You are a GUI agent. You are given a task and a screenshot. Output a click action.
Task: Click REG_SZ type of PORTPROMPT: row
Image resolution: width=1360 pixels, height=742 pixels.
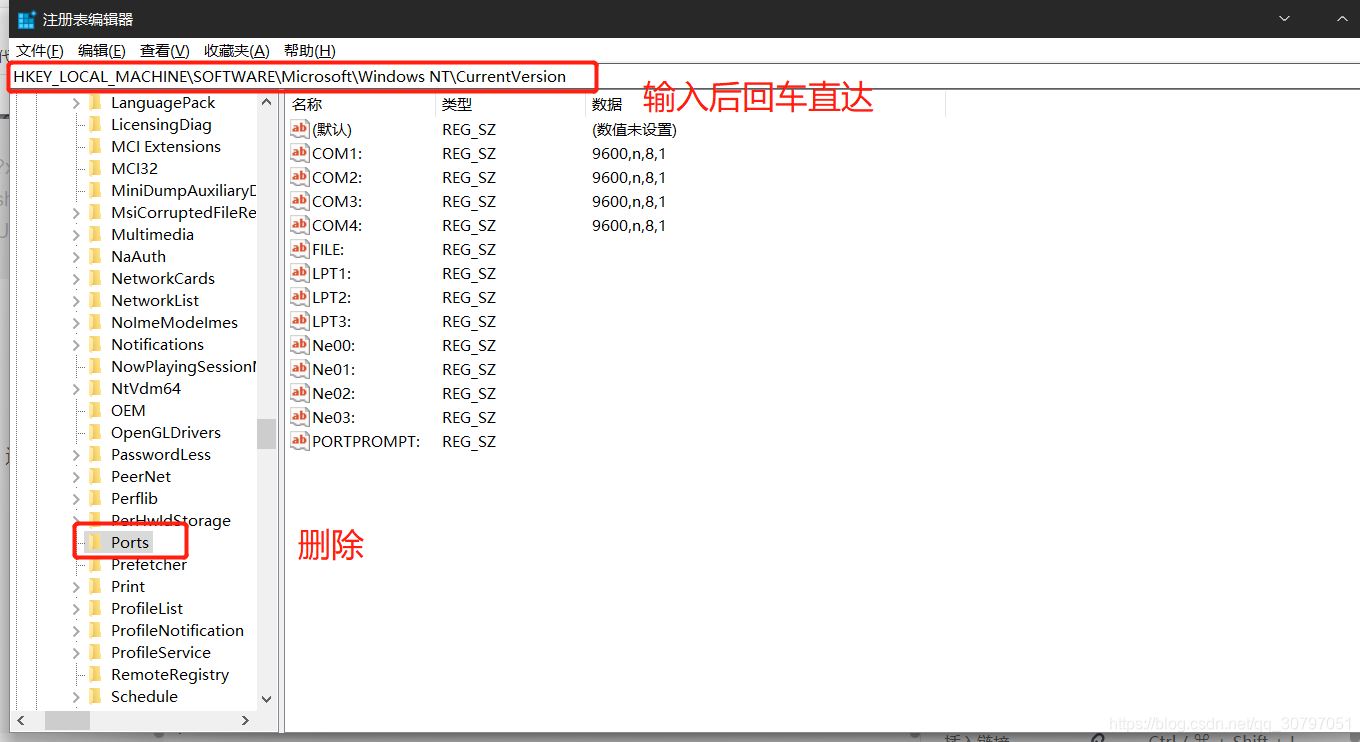click(x=469, y=442)
